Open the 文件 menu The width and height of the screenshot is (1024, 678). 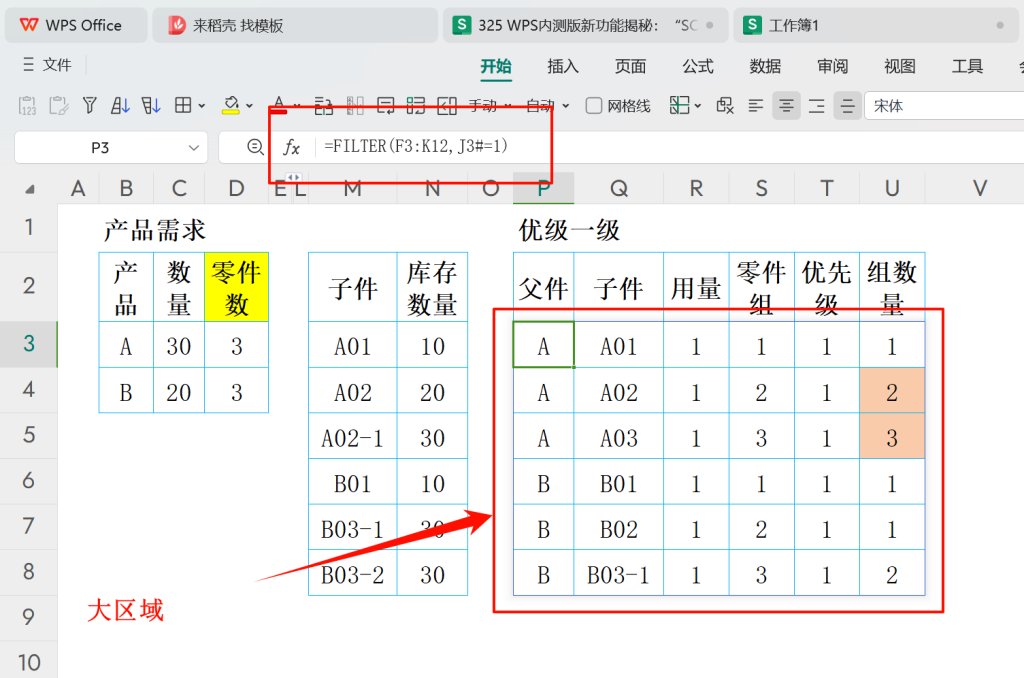[48, 65]
